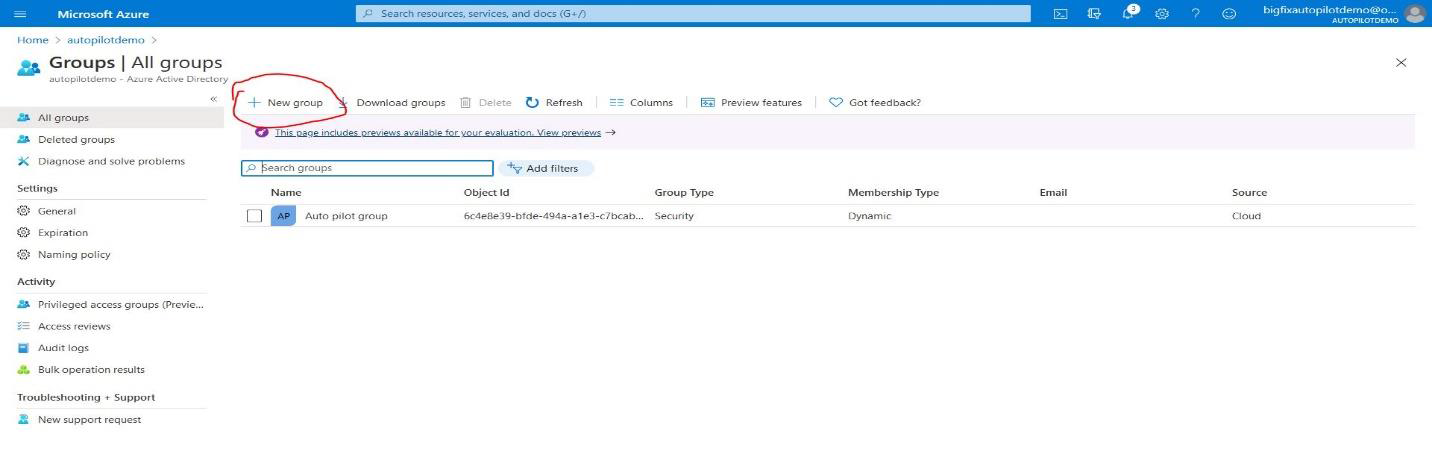Click the Source column header
Viewport: 1432px width, 456px height.
click(x=1249, y=192)
